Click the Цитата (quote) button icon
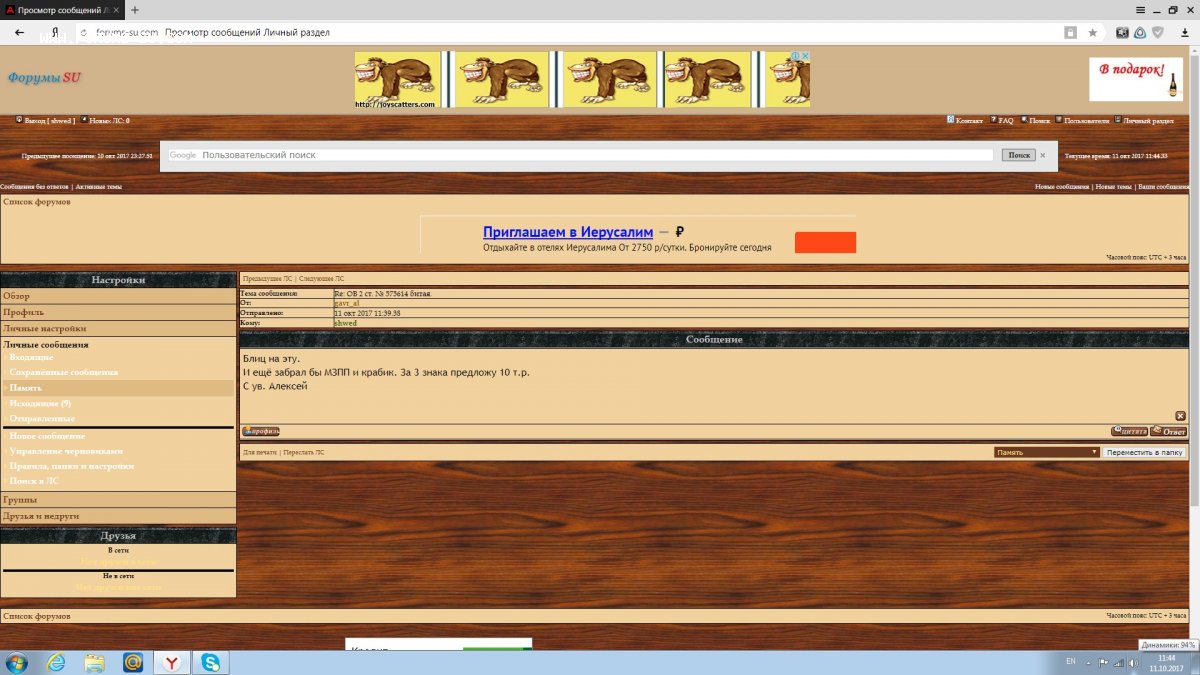This screenshot has height=675, width=1200. (1129, 432)
